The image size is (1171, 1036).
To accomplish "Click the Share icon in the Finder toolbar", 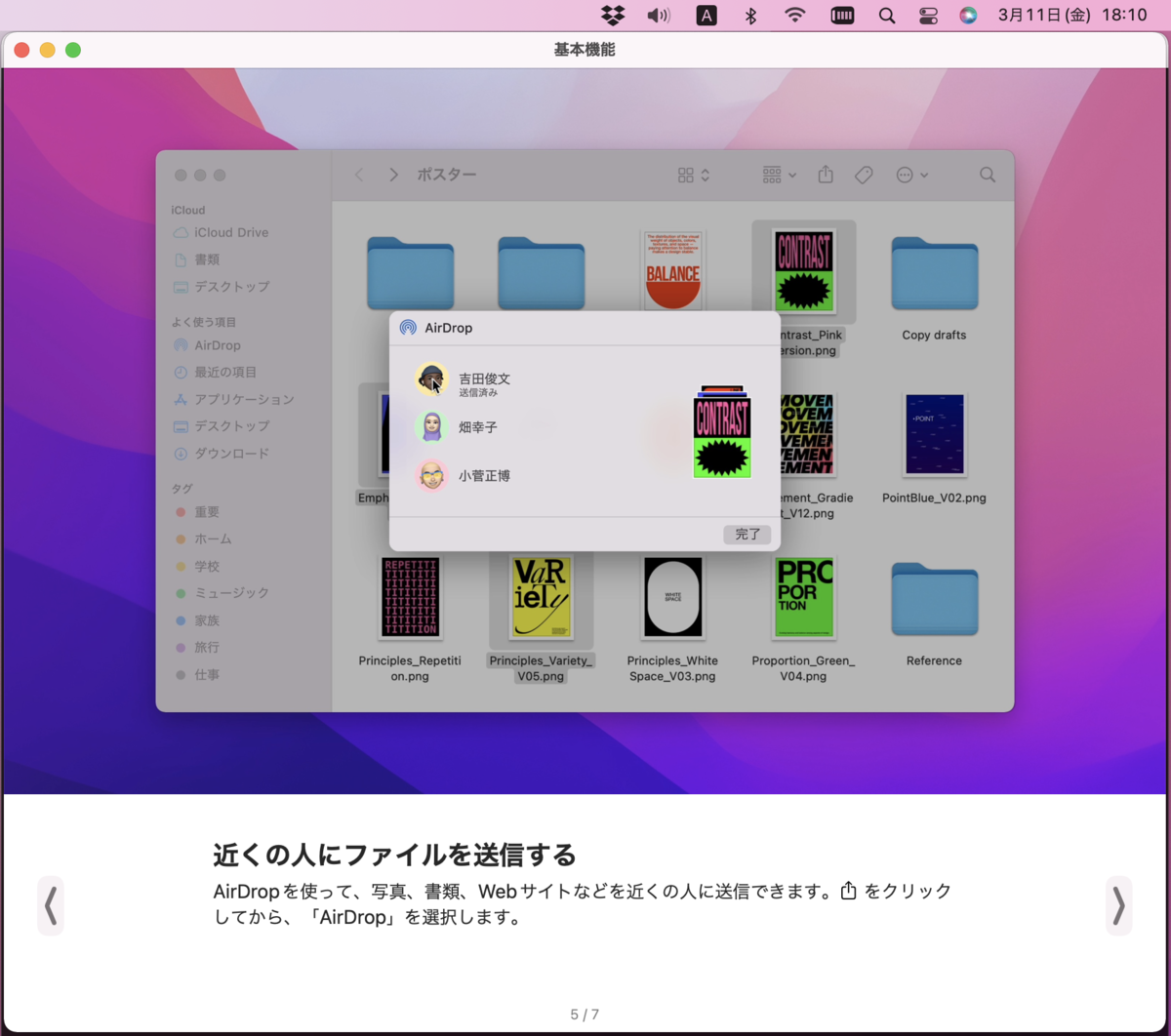I will click(825, 174).
